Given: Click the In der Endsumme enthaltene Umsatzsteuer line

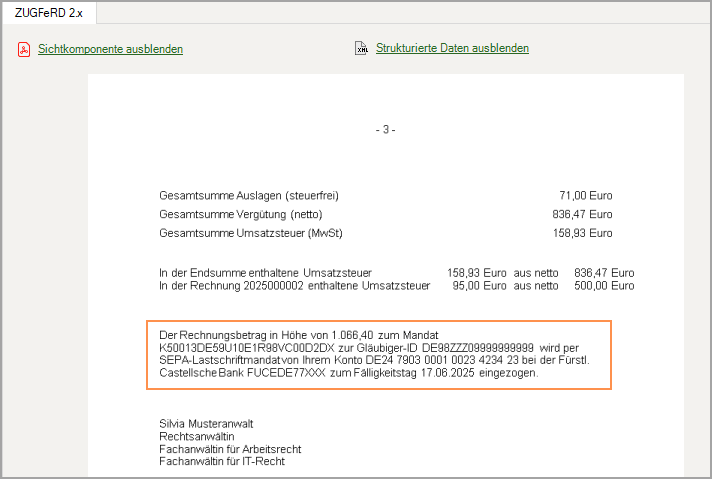Looking at the screenshot, I should (x=265, y=272).
